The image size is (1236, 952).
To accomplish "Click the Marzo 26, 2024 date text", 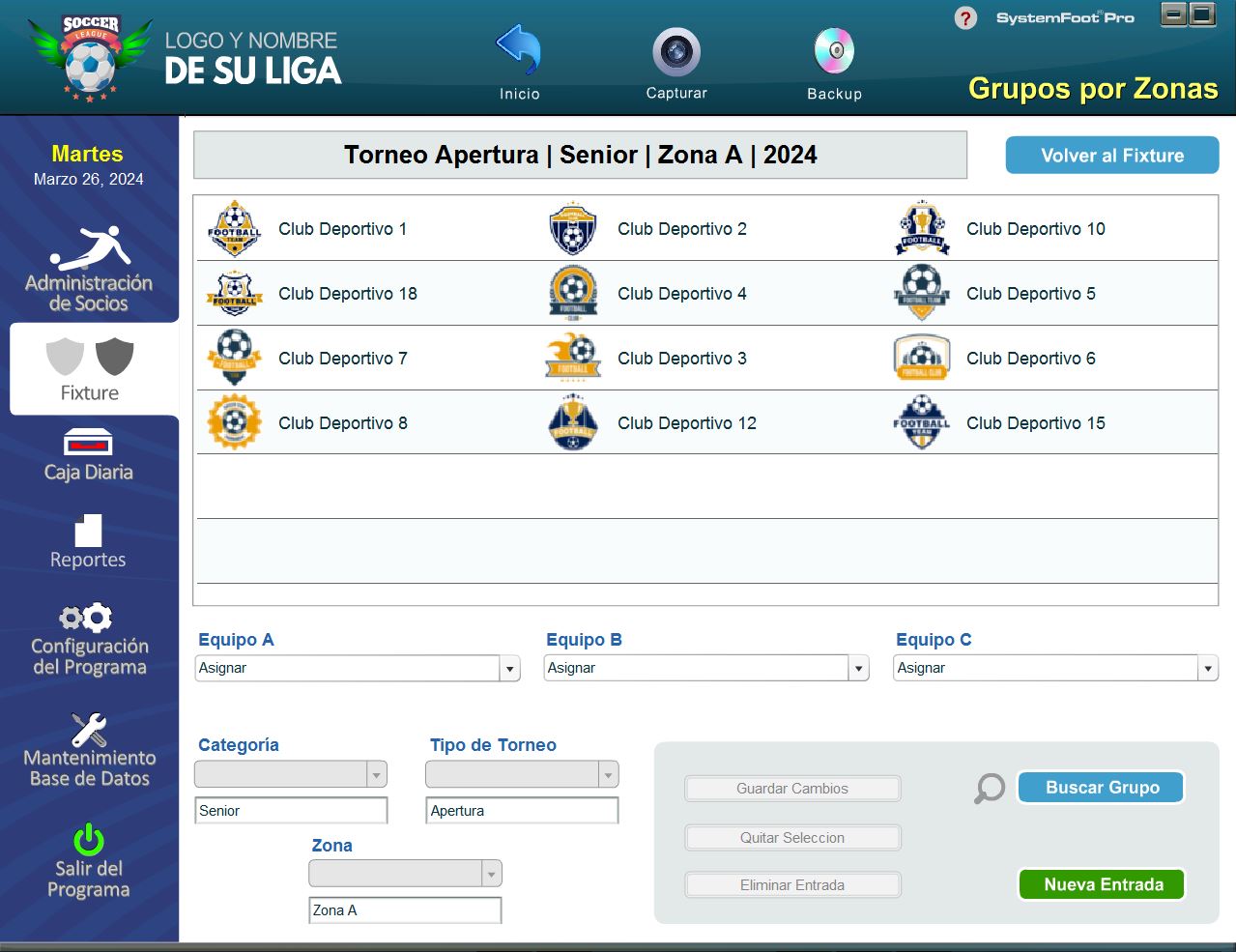I will tap(88, 179).
